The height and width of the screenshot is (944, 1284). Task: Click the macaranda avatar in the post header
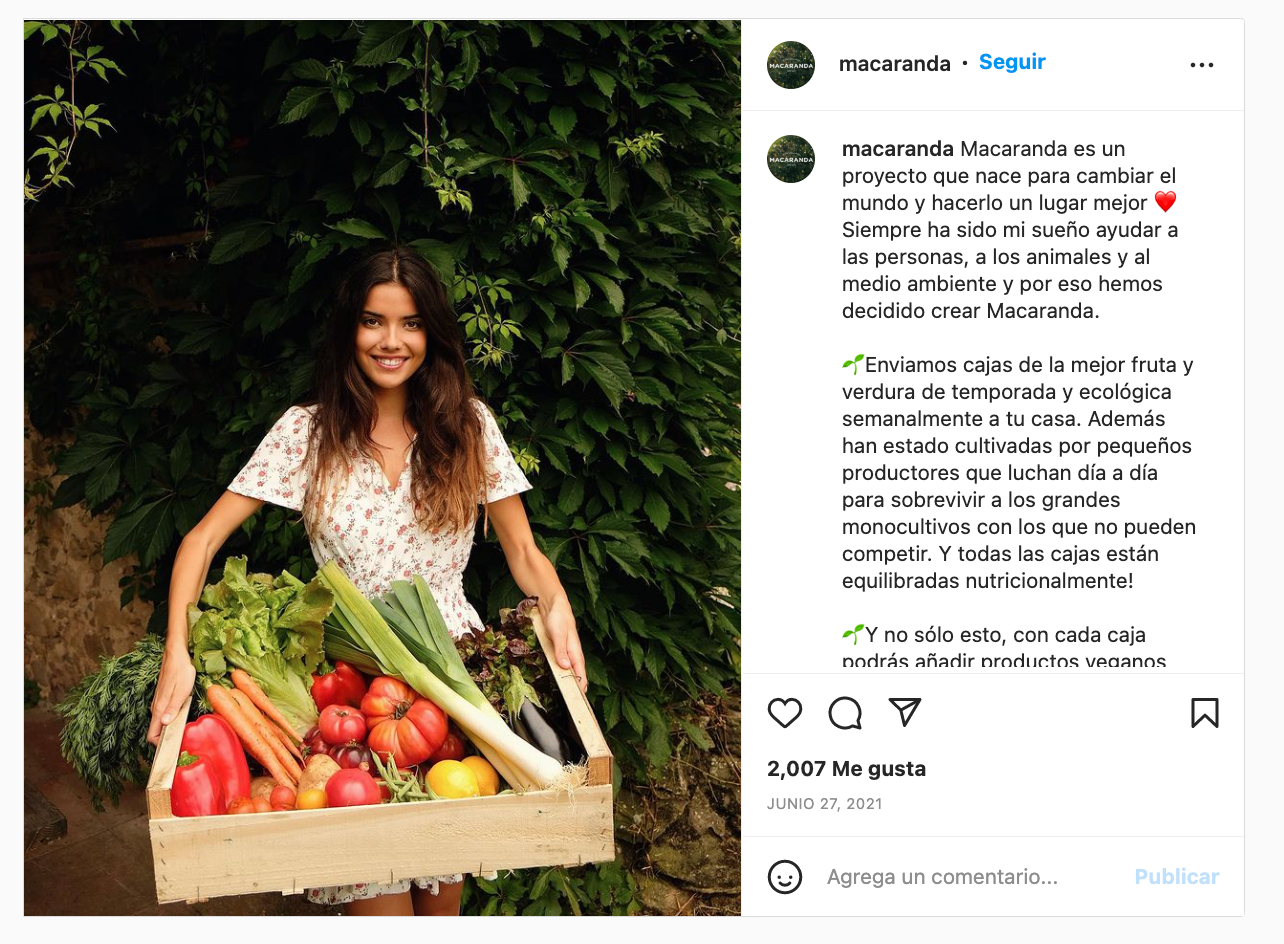click(x=791, y=65)
